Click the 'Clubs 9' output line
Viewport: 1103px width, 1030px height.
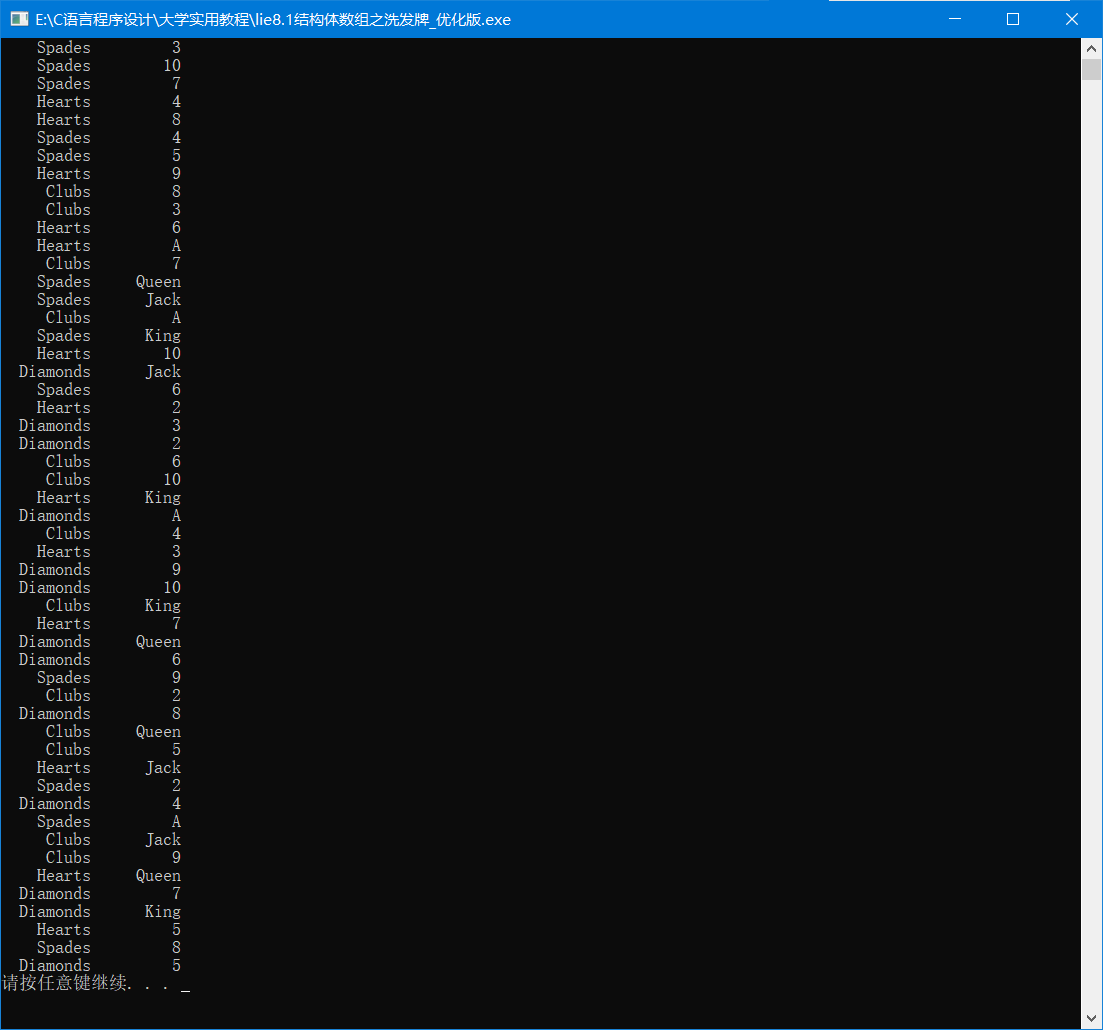click(113, 858)
